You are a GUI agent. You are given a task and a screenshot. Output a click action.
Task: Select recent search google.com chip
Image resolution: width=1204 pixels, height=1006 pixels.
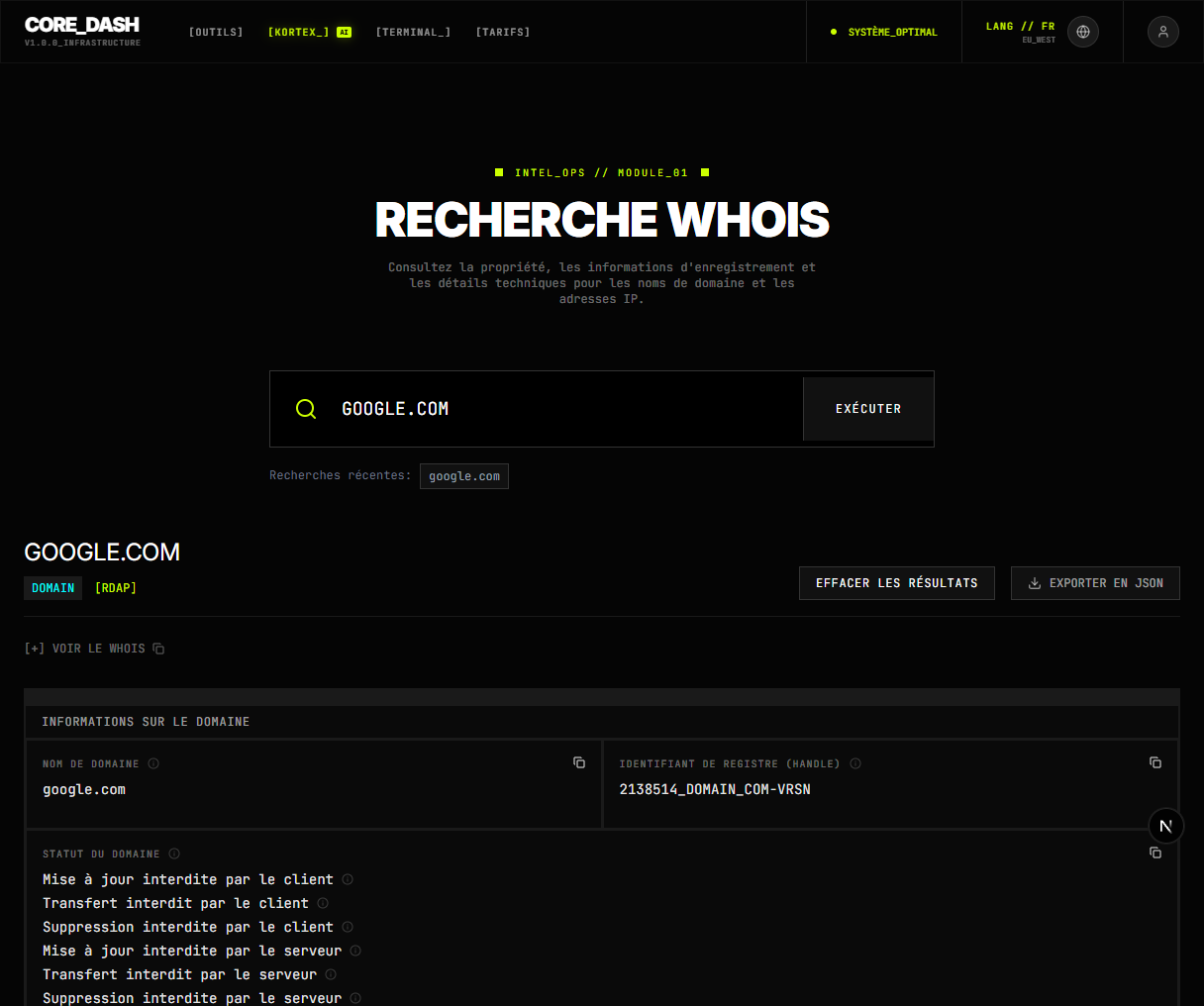coord(464,476)
